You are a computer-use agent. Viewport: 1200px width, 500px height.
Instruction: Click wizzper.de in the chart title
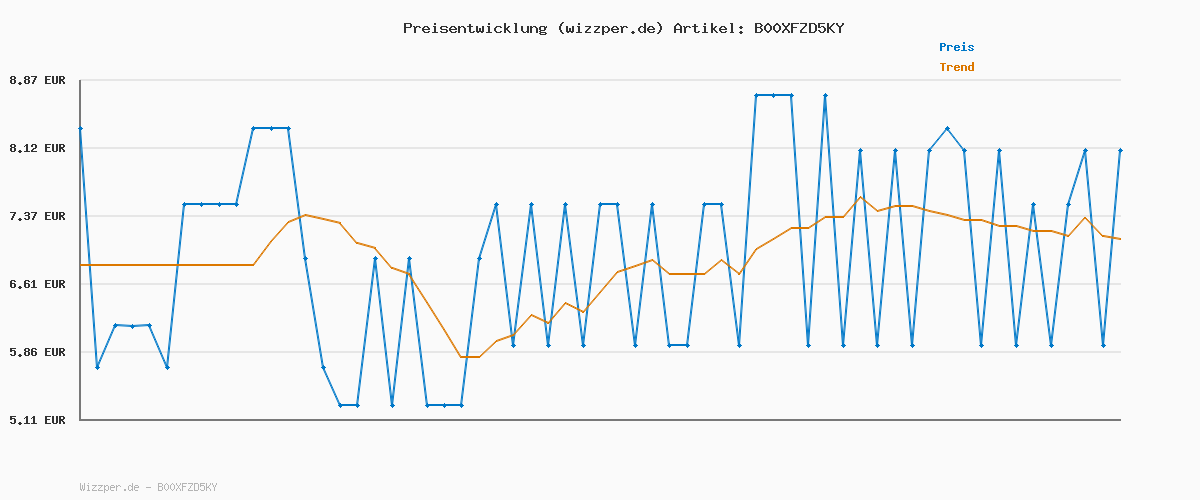pyautogui.click(x=610, y=28)
